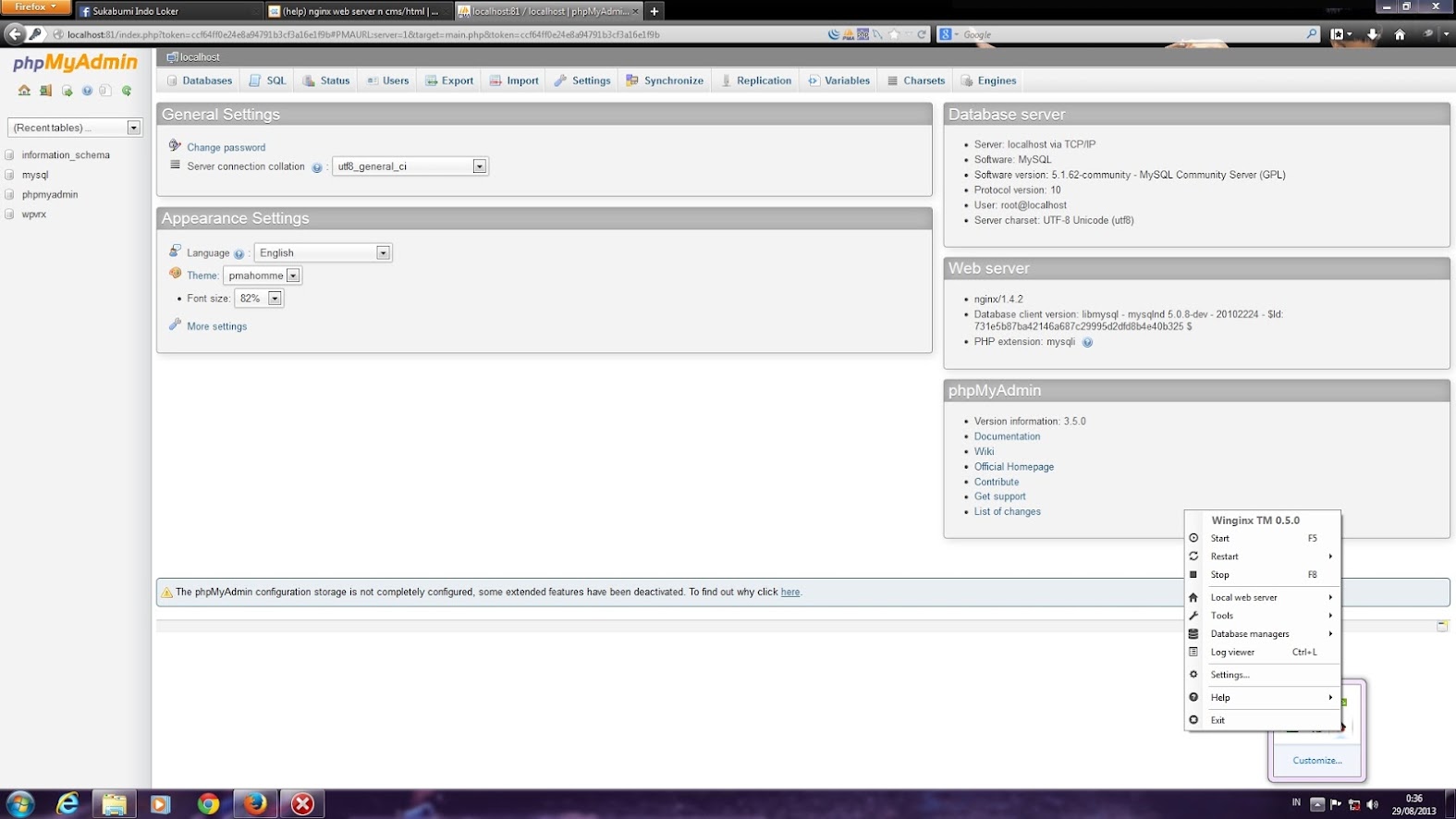Click the red X application in the taskbar
This screenshot has width=1456, height=819.
pyautogui.click(x=302, y=803)
